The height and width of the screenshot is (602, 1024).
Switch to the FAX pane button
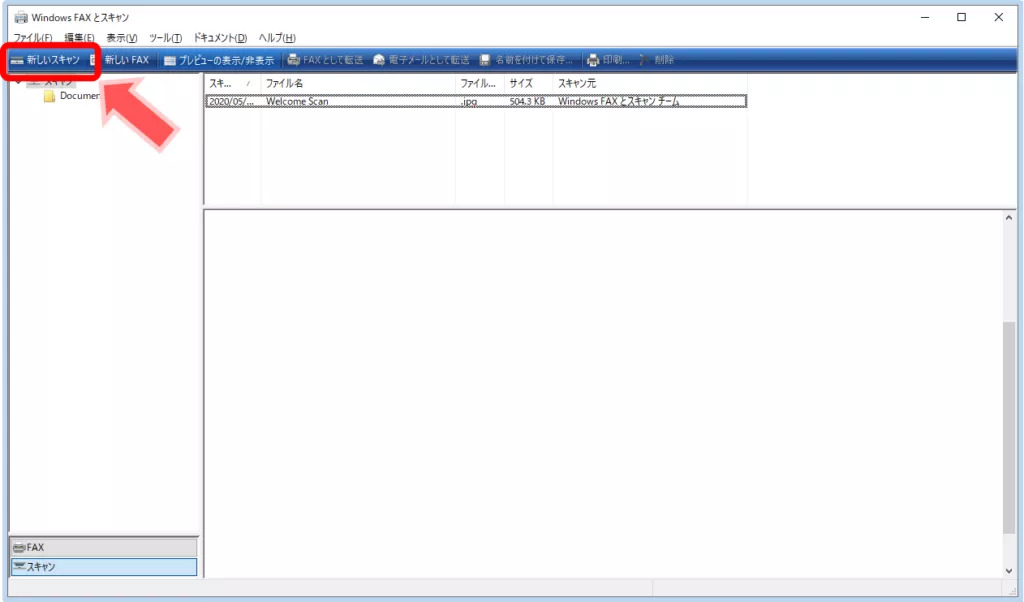pos(104,547)
